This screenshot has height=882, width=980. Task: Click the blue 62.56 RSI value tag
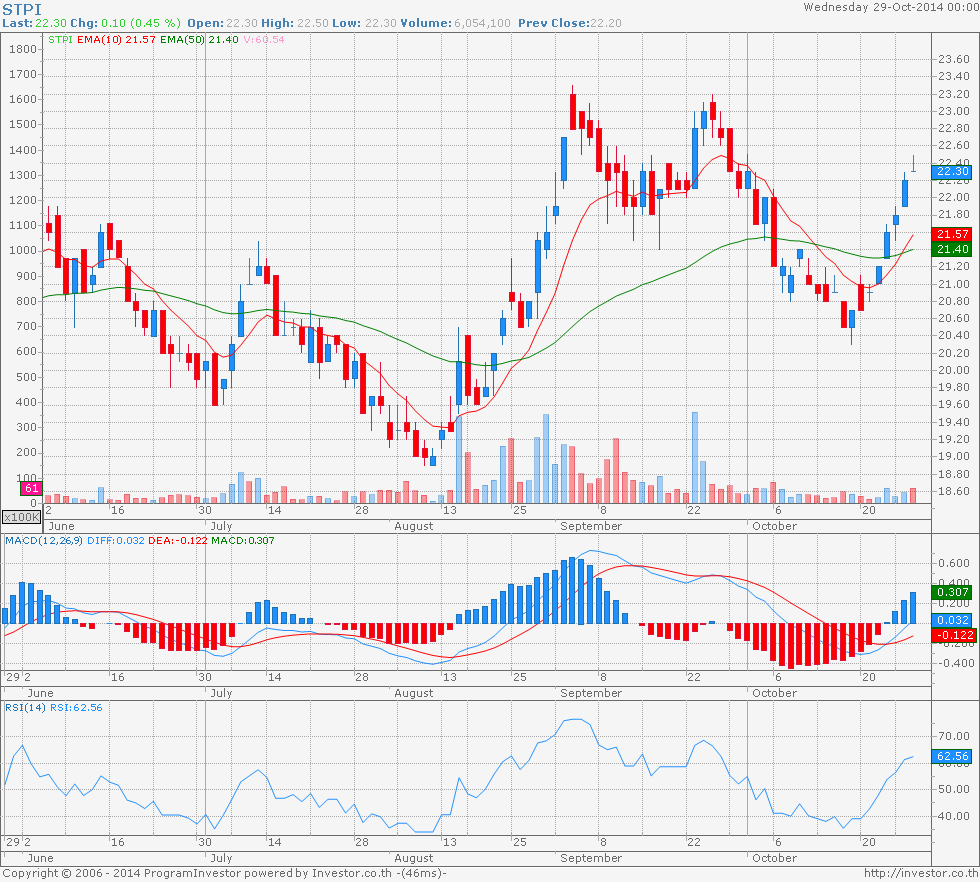click(952, 756)
